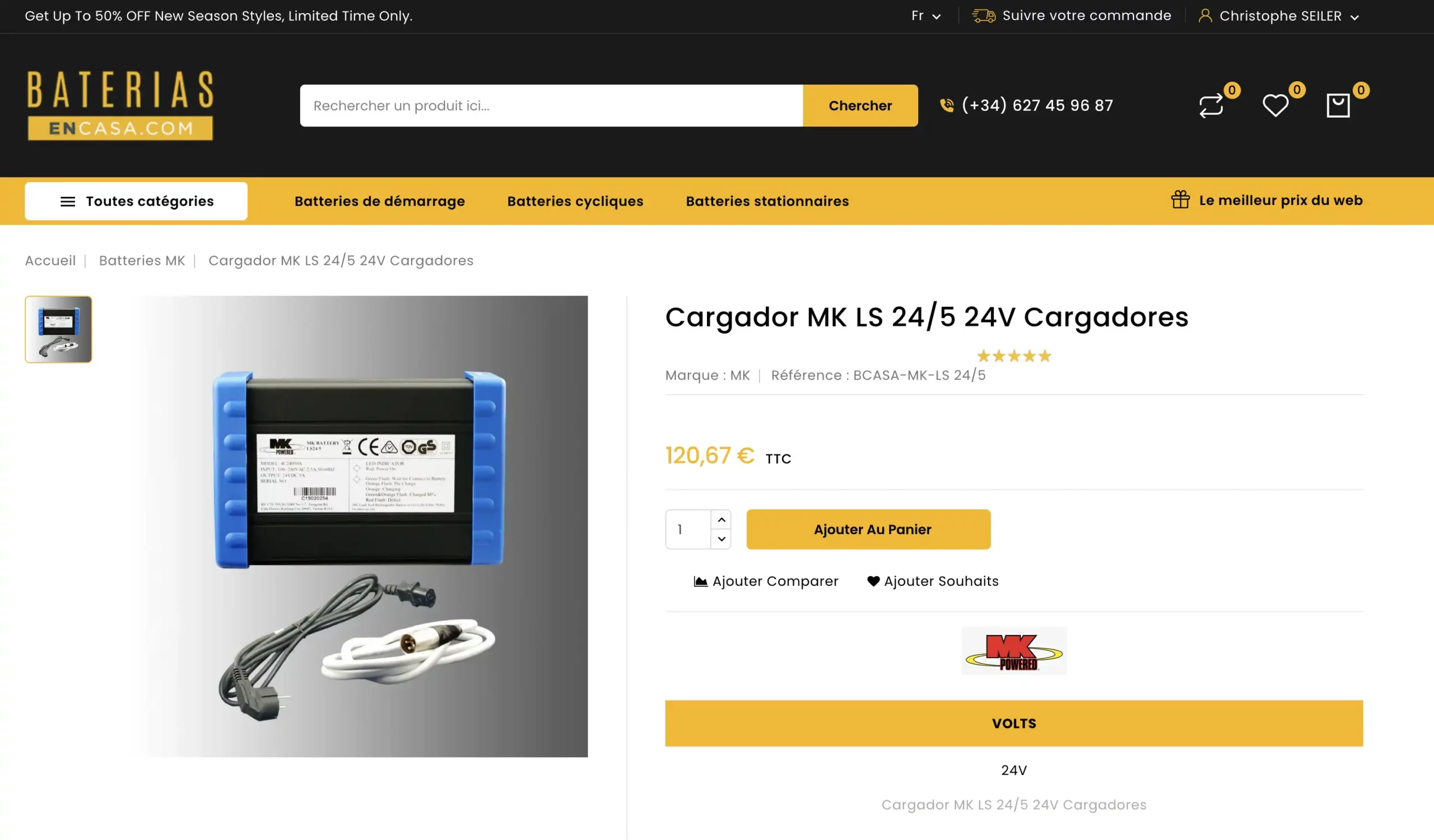Viewport: 1434px width, 840px height.
Task: Click the Ajouter Au Panier button
Action: (x=868, y=529)
